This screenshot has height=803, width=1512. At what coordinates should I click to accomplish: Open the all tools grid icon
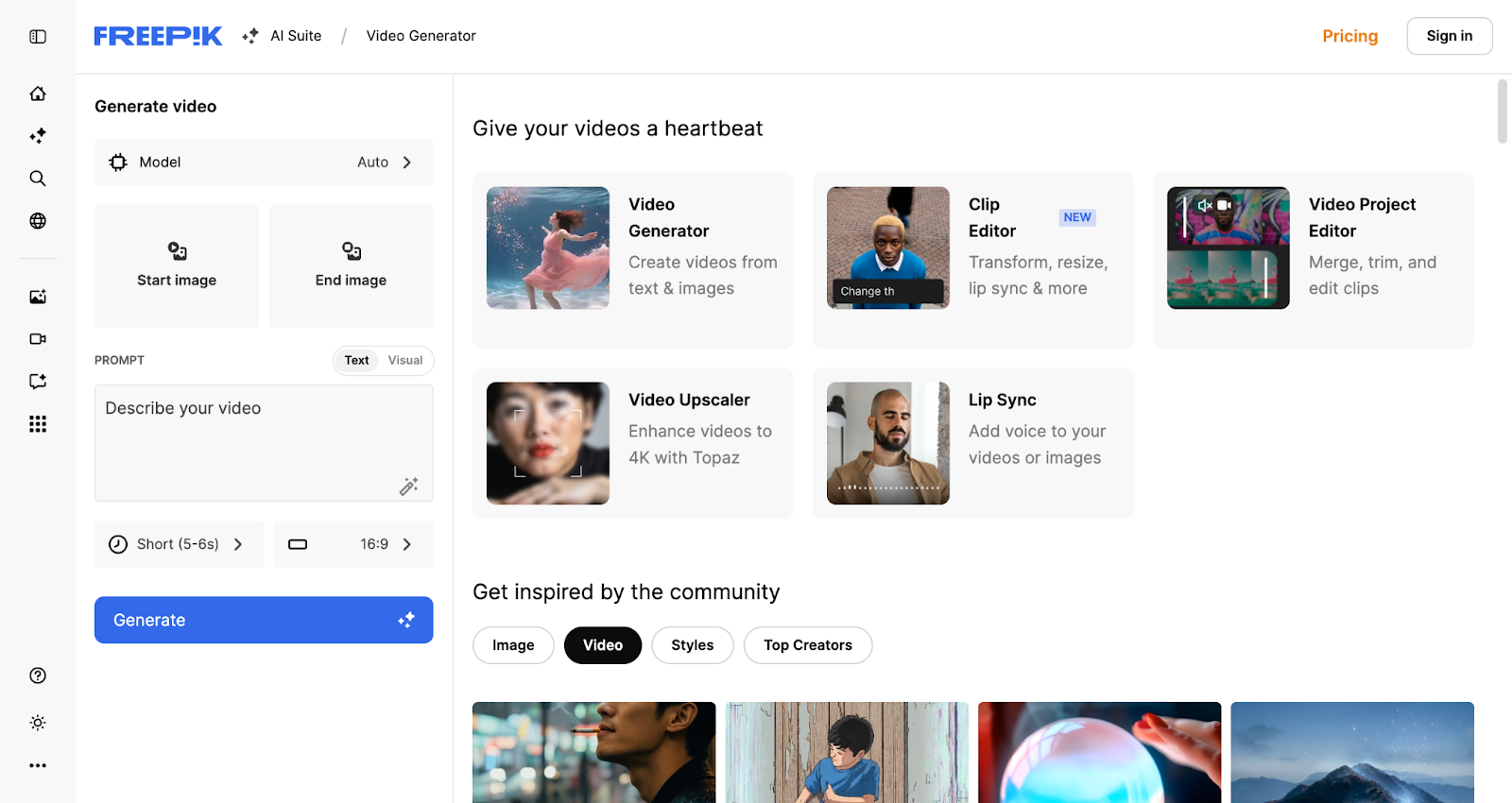point(38,424)
